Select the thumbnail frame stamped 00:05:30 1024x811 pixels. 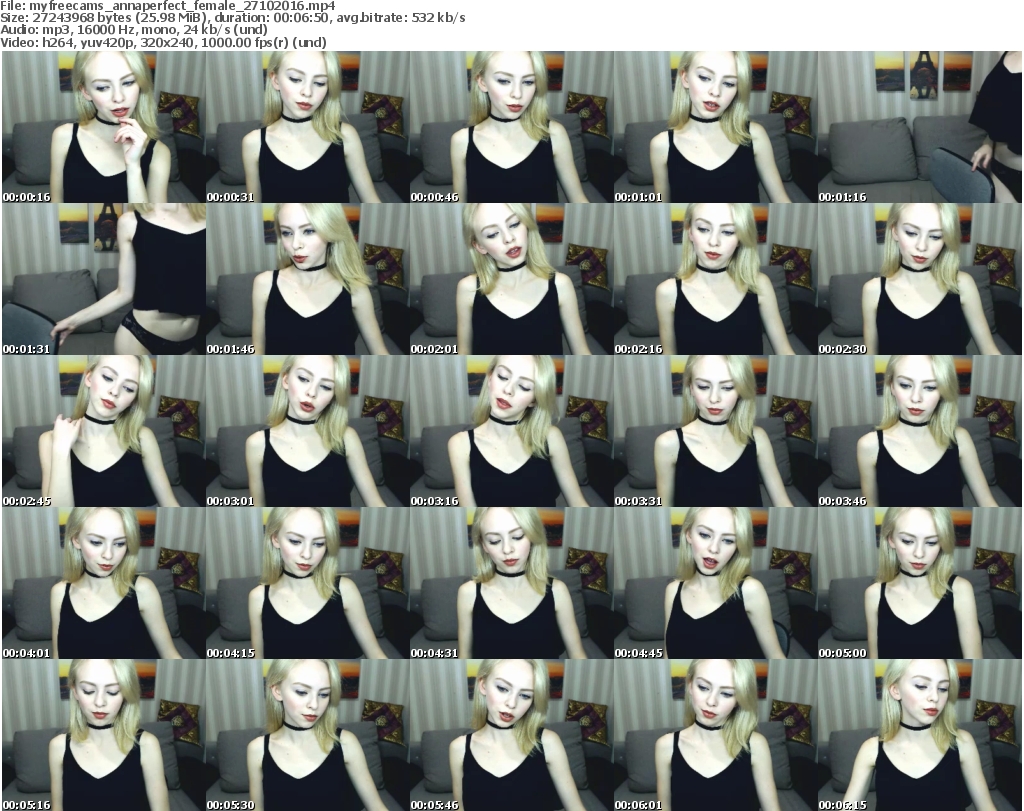308,735
